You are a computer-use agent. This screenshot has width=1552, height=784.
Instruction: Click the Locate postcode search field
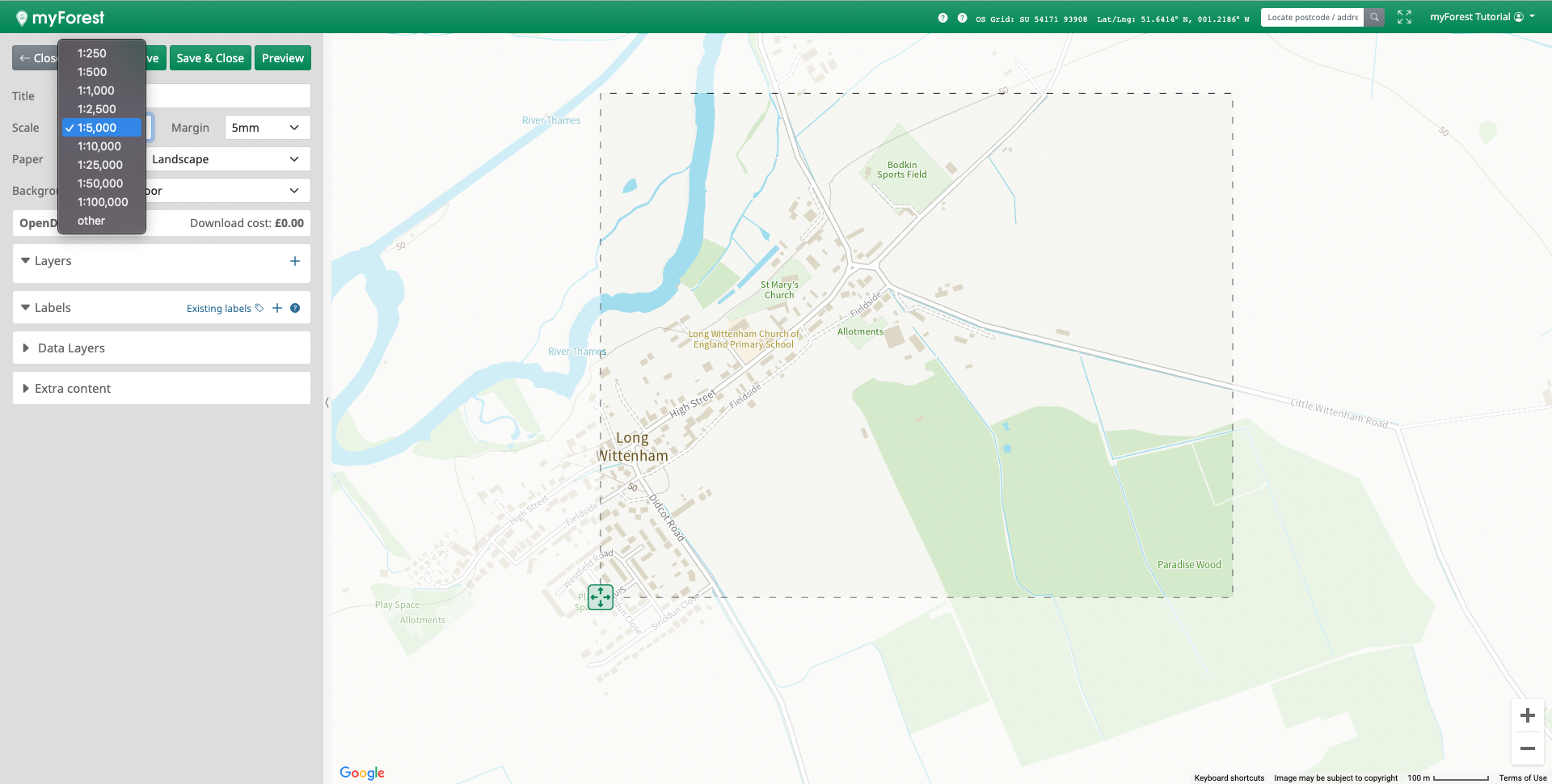pos(1311,17)
